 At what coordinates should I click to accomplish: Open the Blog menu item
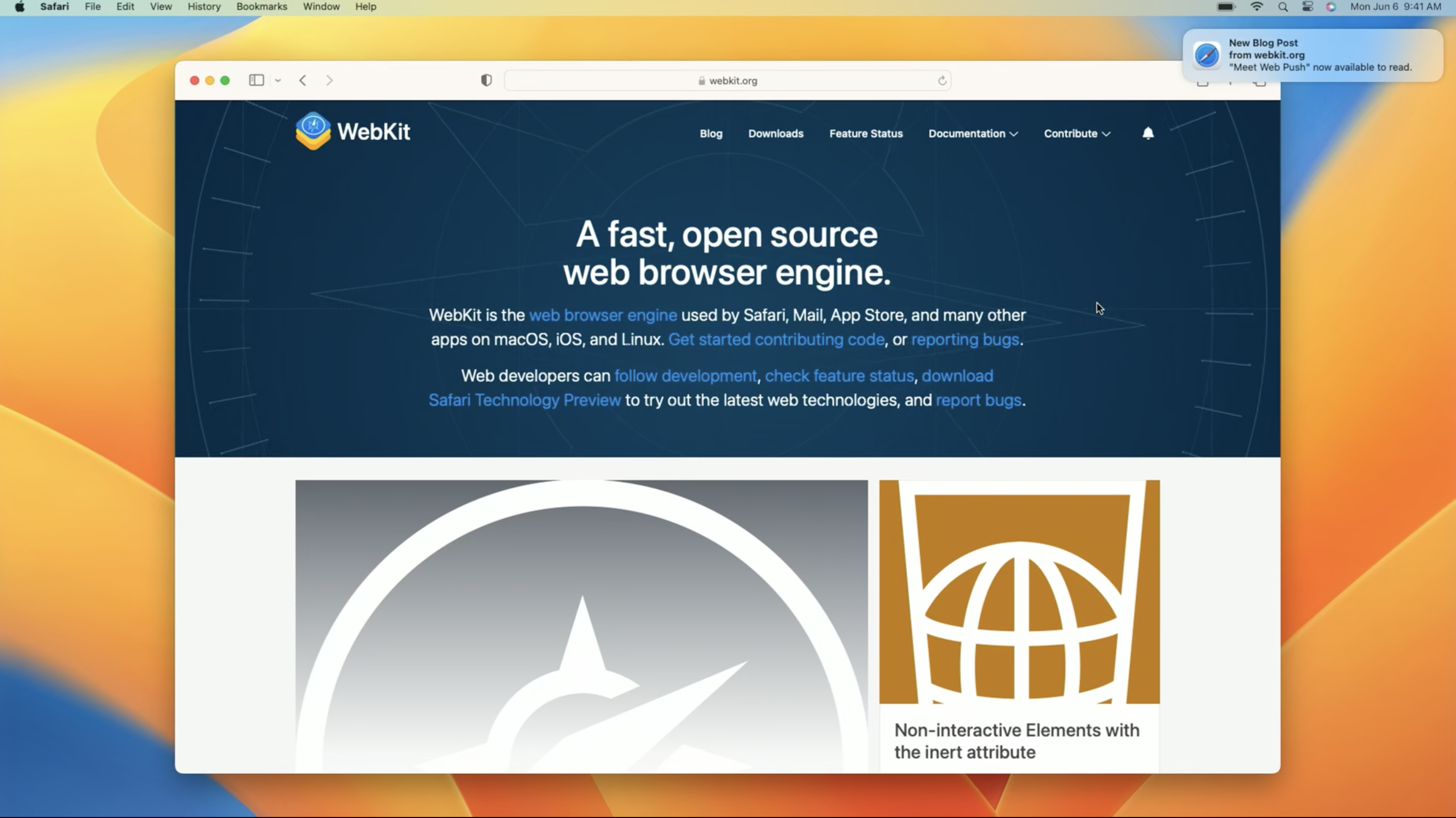click(711, 133)
